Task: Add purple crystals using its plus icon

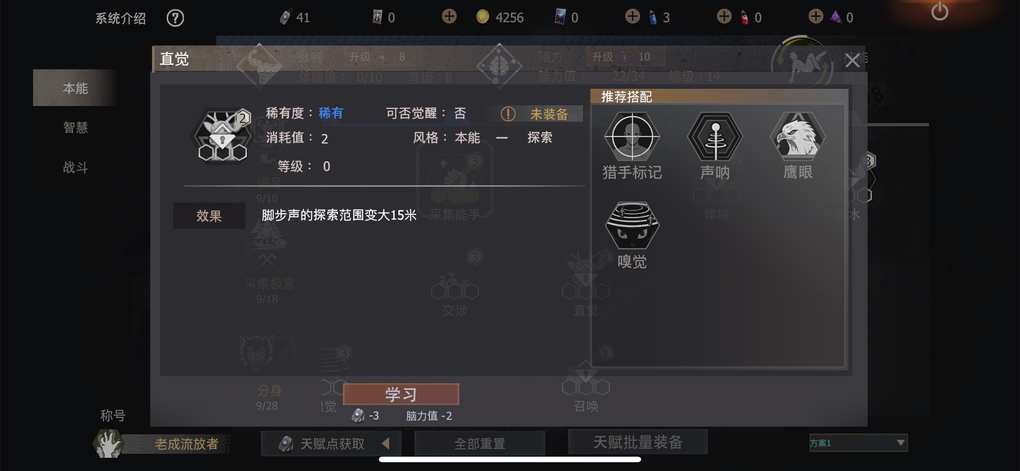Action: pos(816,16)
